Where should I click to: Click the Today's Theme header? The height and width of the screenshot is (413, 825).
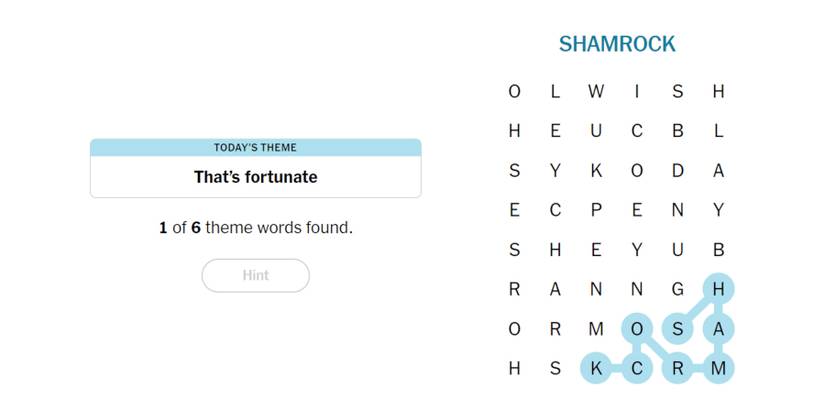click(255, 148)
